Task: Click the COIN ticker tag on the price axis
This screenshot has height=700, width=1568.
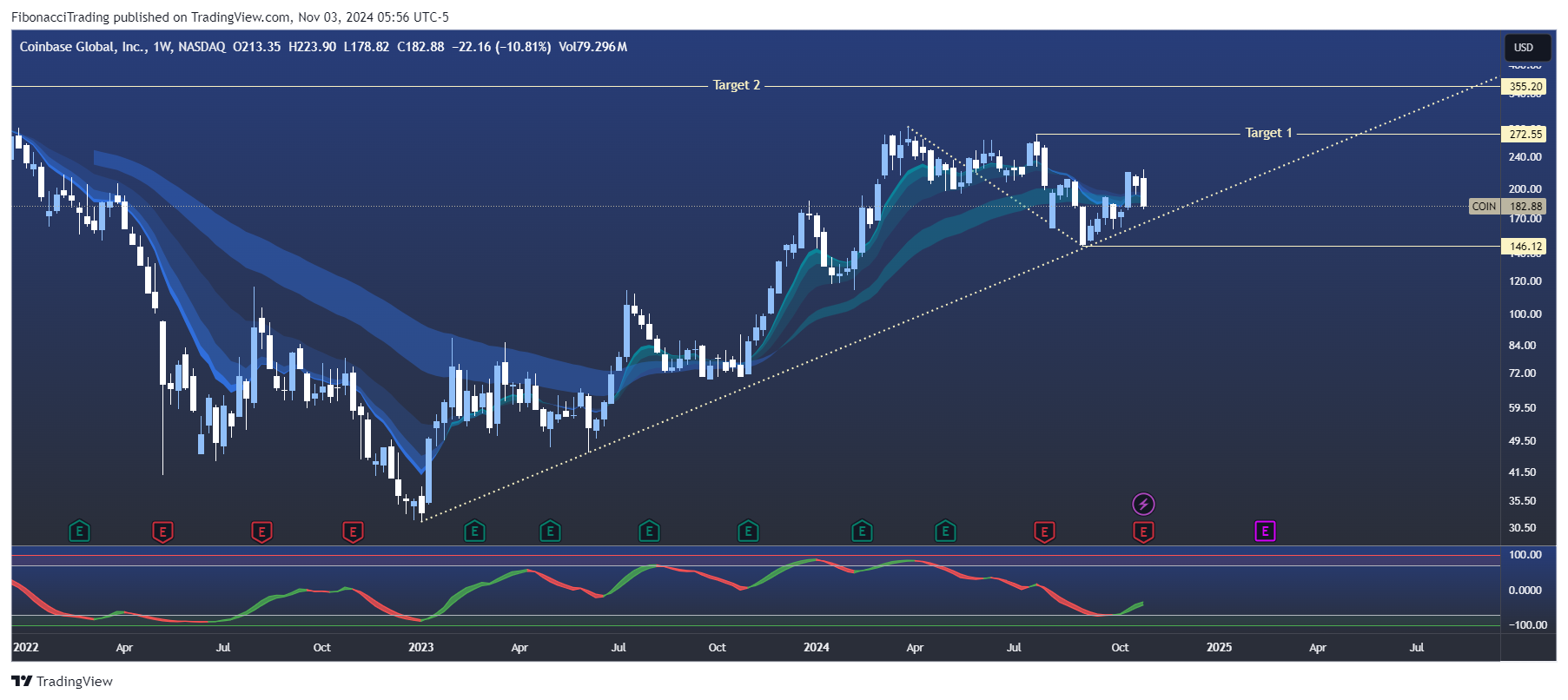Action: pyautogui.click(x=1484, y=207)
